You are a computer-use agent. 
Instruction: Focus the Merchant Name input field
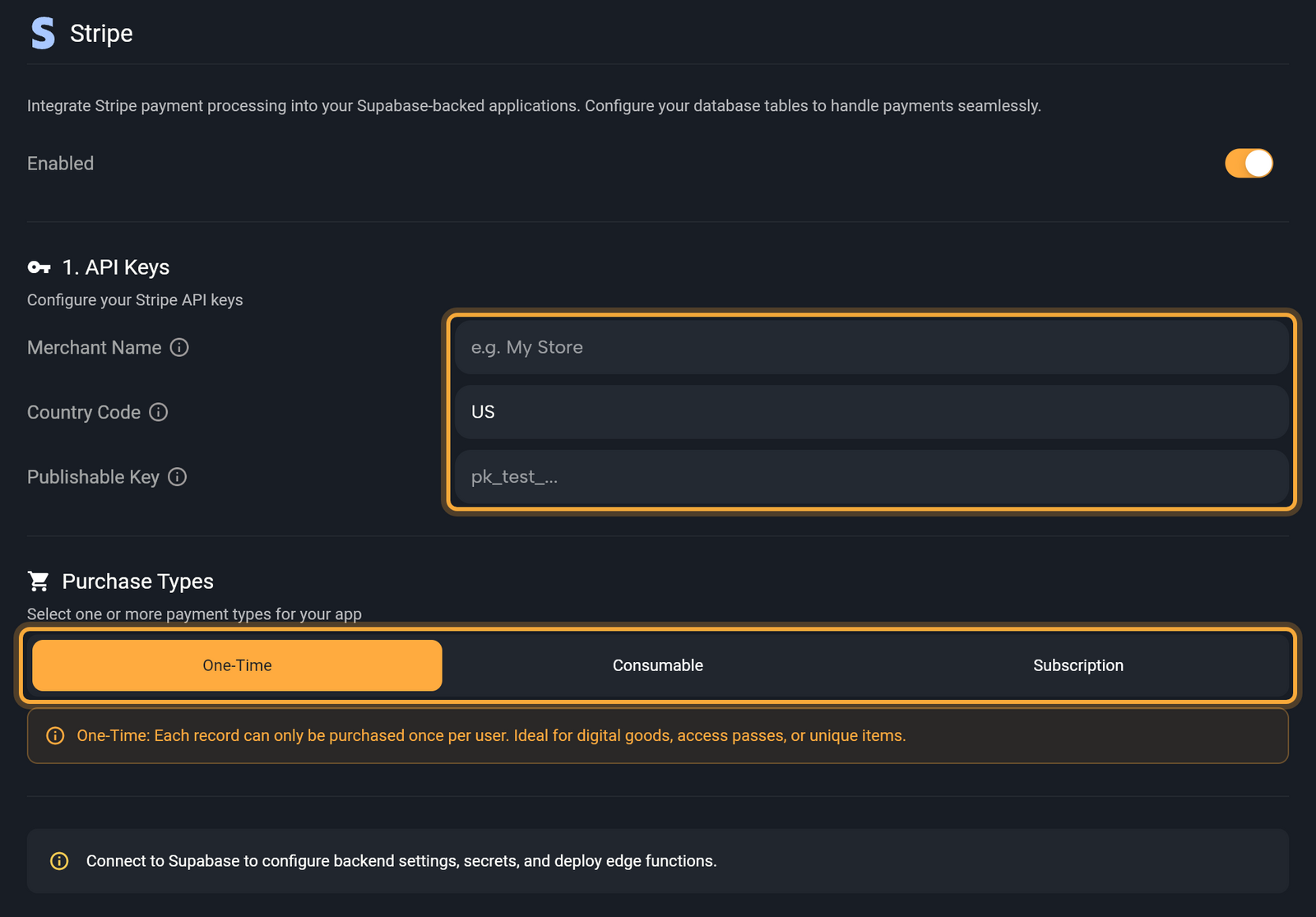point(871,347)
